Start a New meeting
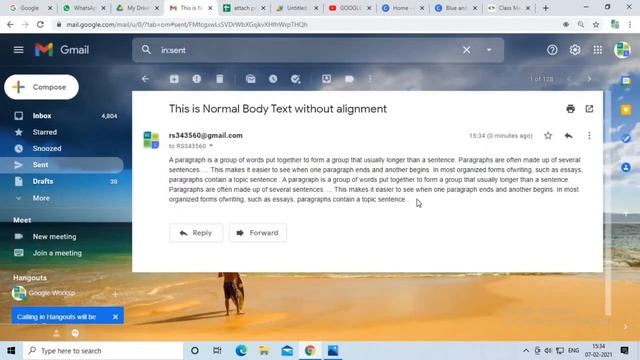 [x=54, y=236]
